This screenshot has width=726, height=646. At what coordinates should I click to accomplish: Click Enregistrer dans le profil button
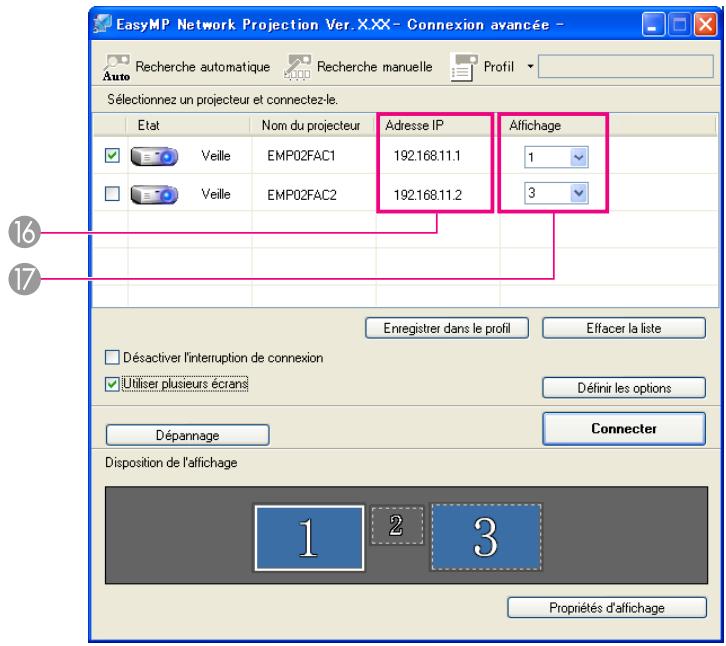pyautogui.click(x=447, y=328)
